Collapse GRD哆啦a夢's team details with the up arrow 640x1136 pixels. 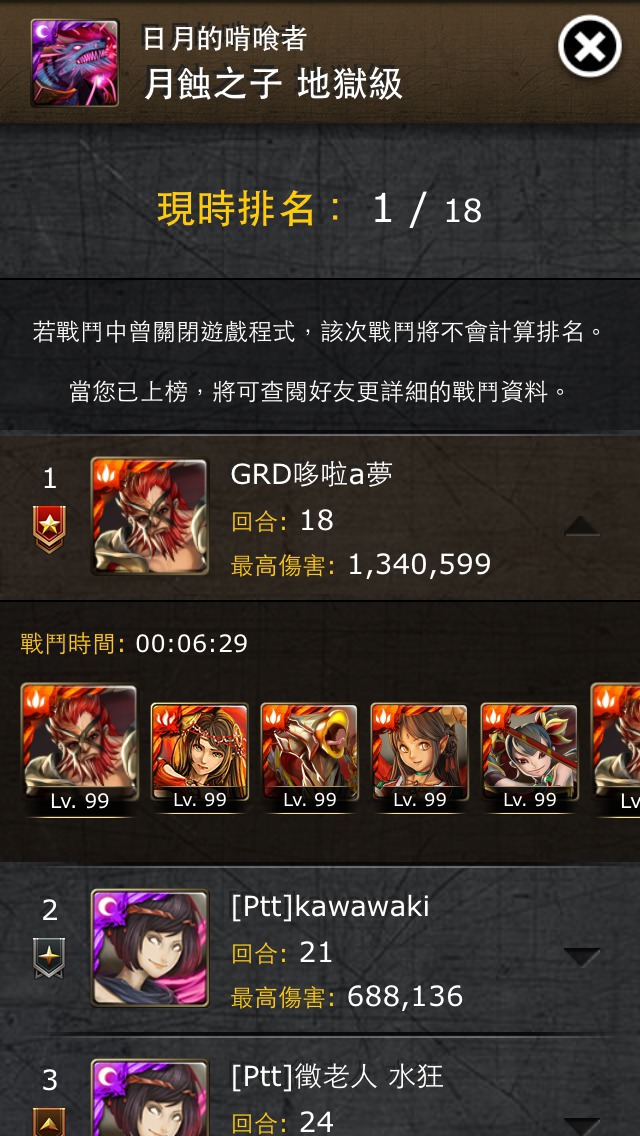tap(582, 526)
